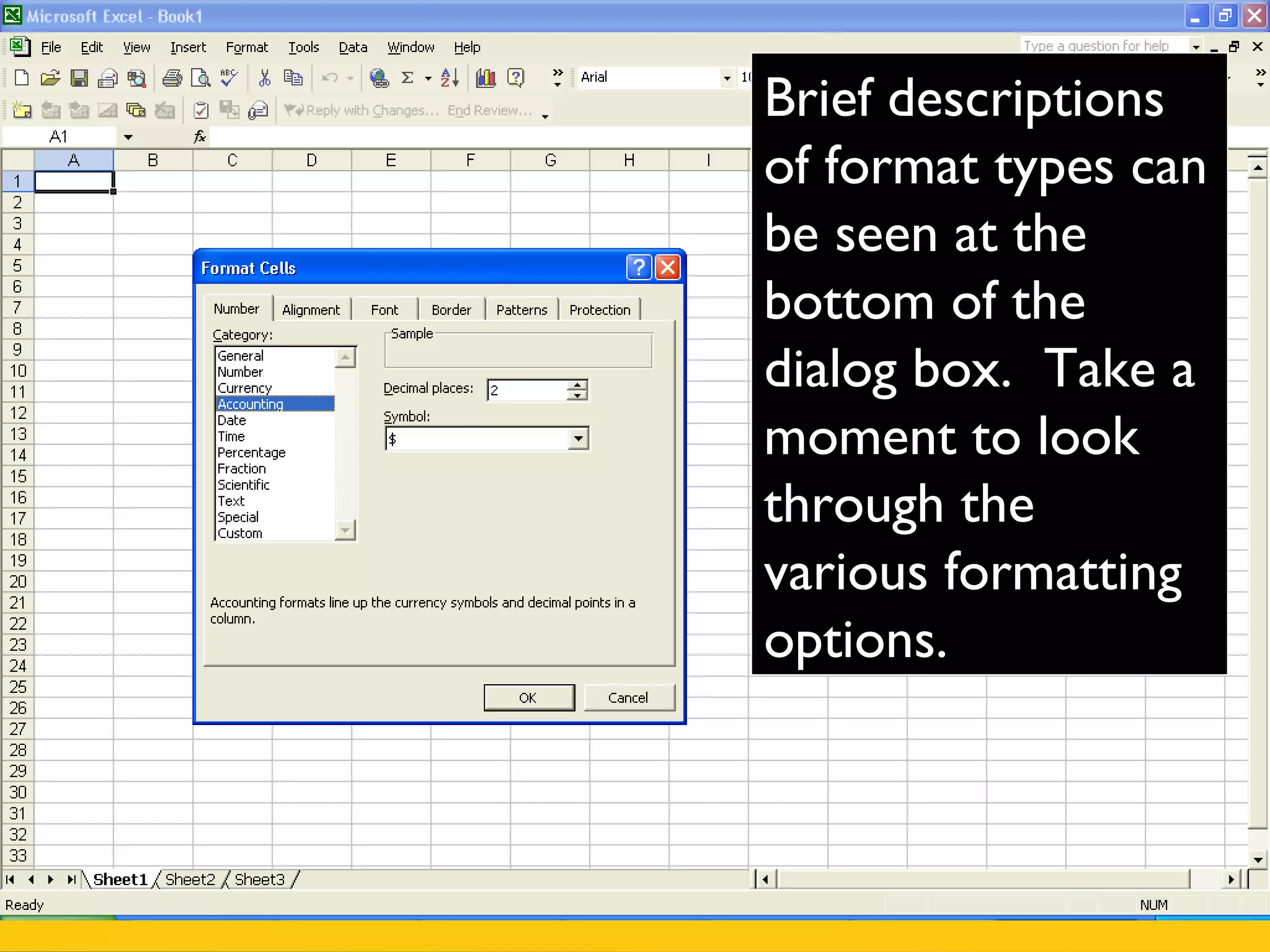
Task: Open the Symbol dropdown in Format Cells
Action: 578,439
